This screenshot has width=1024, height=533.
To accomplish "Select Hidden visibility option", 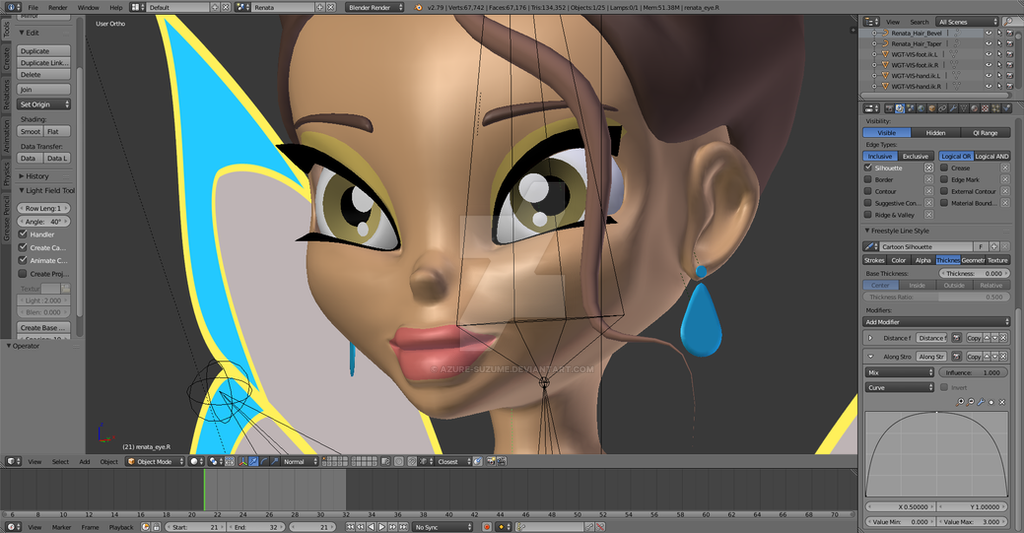I will coord(935,133).
